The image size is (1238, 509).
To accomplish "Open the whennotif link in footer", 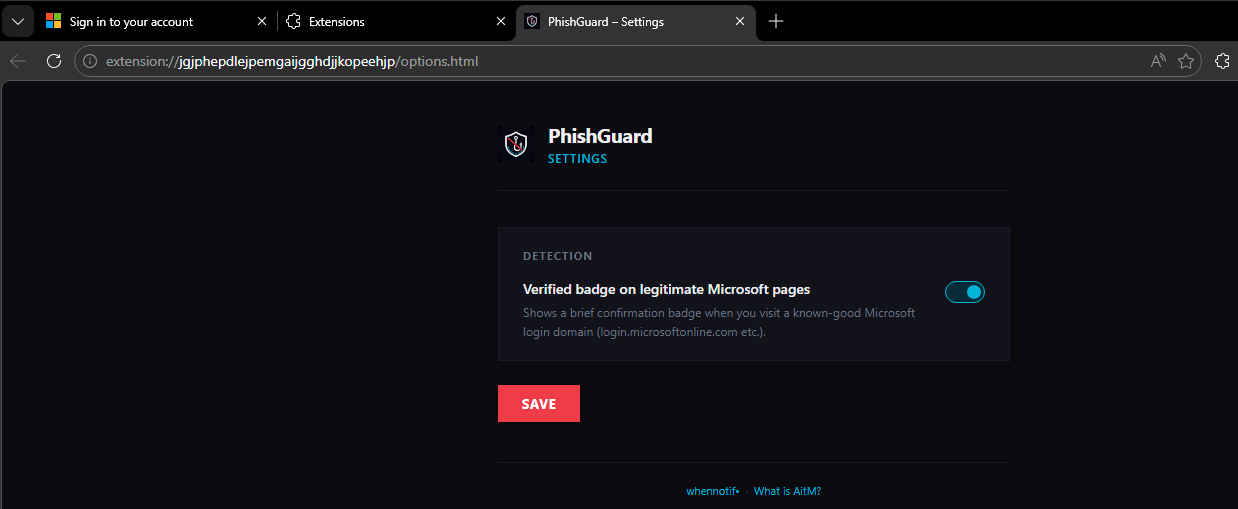I will tap(713, 491).
